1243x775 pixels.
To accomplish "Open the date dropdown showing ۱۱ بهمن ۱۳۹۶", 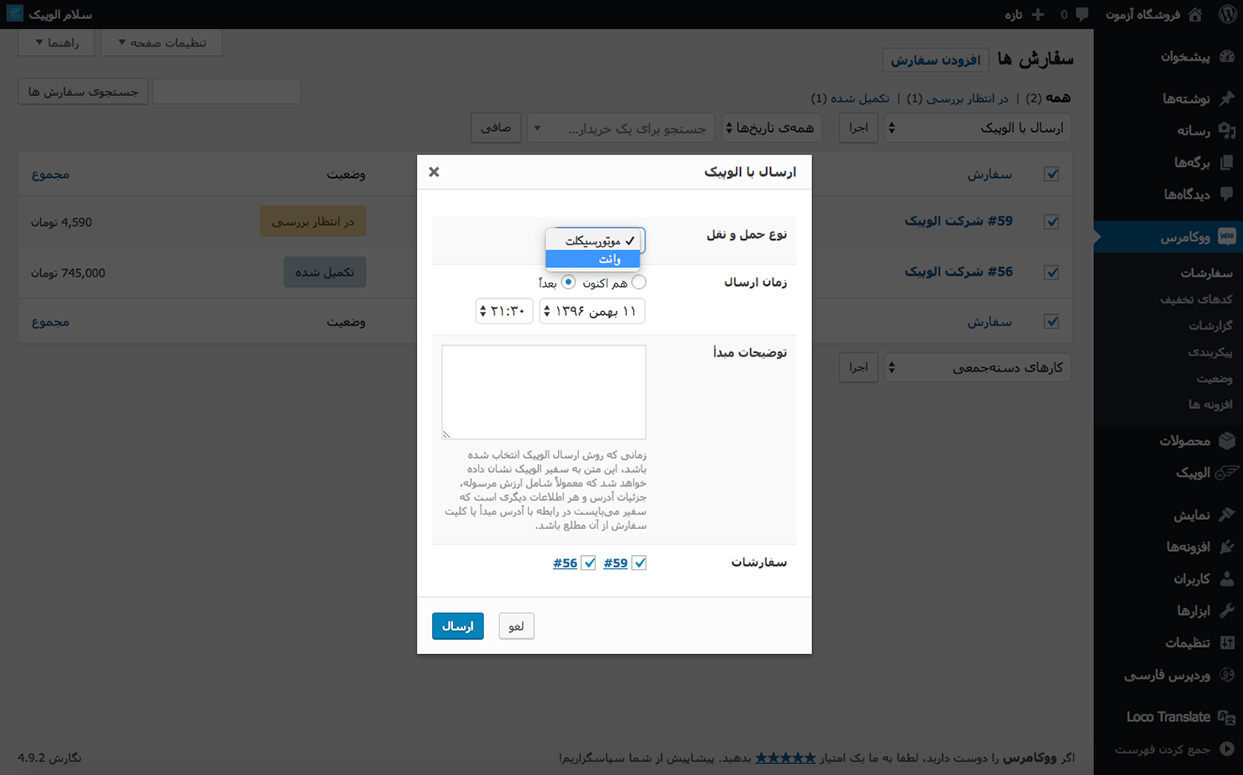I will [592, 311].
